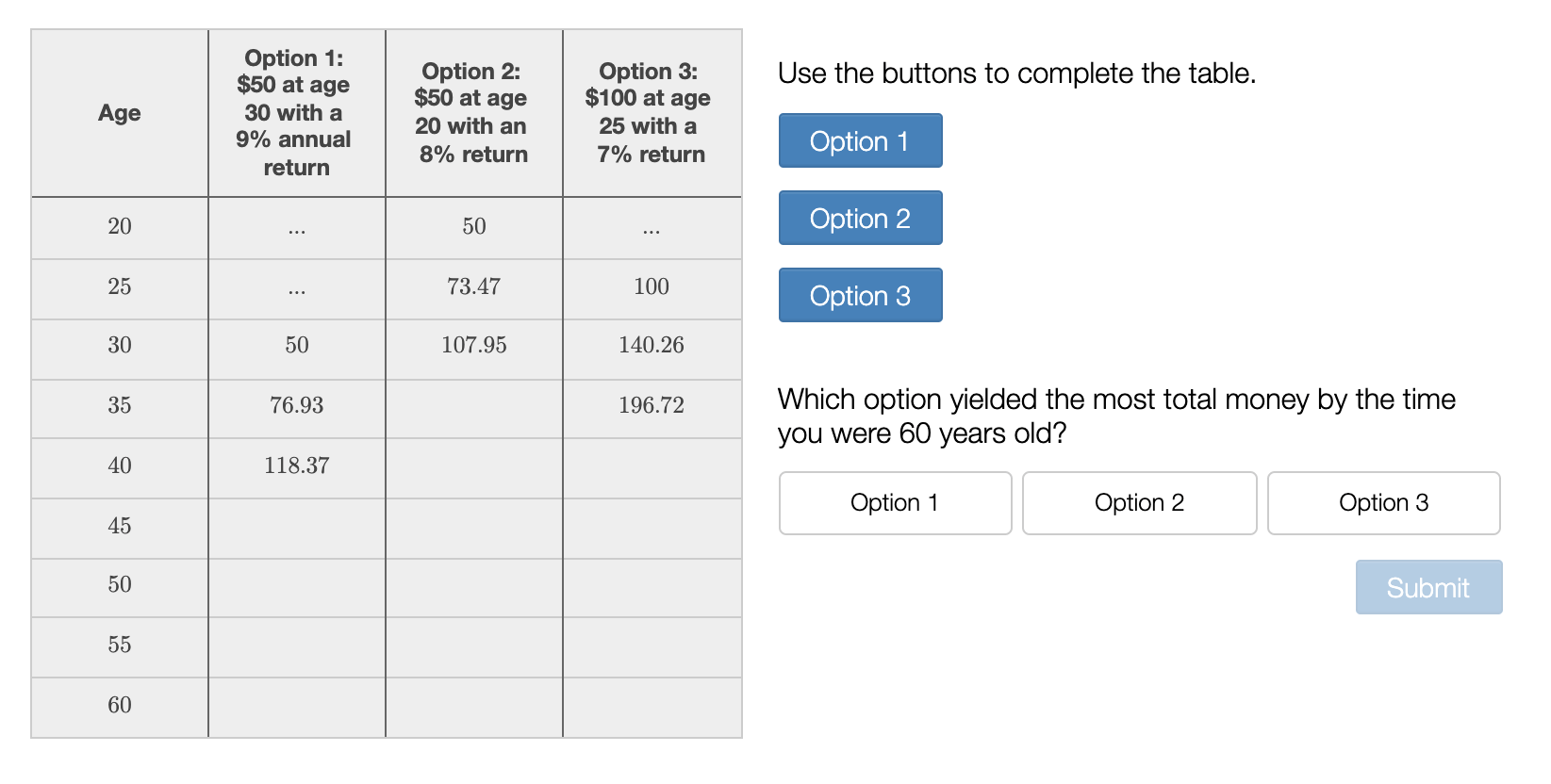Click the age 60 row label
This screenshot has width=1551, height=784.
tap(120, 705)
